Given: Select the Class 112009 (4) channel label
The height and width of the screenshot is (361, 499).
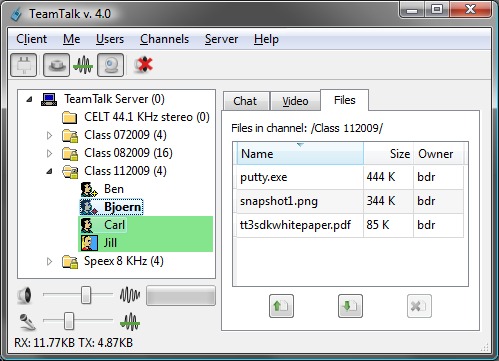Looking at the screenshot, I should pyautogui.click(x=125, y=171).
